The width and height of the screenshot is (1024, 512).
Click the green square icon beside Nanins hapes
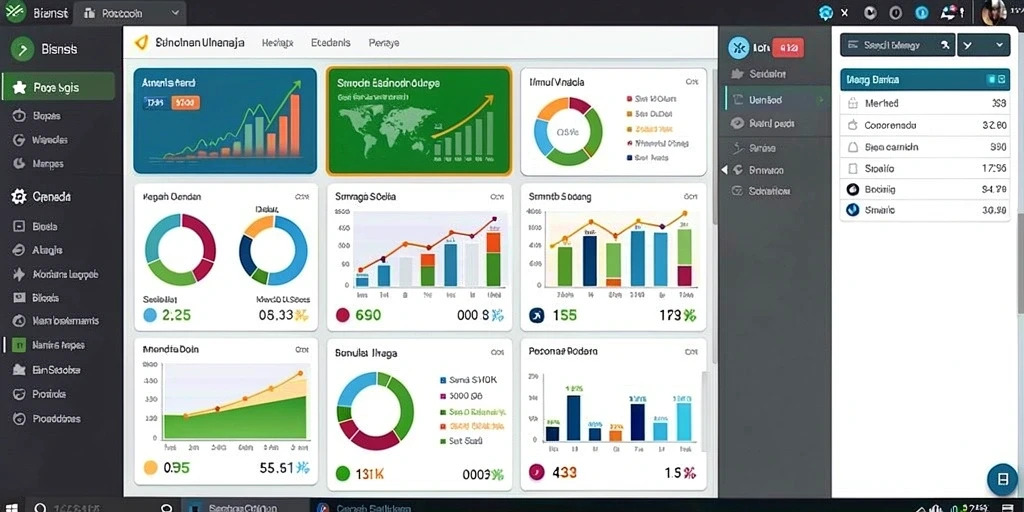20,345
